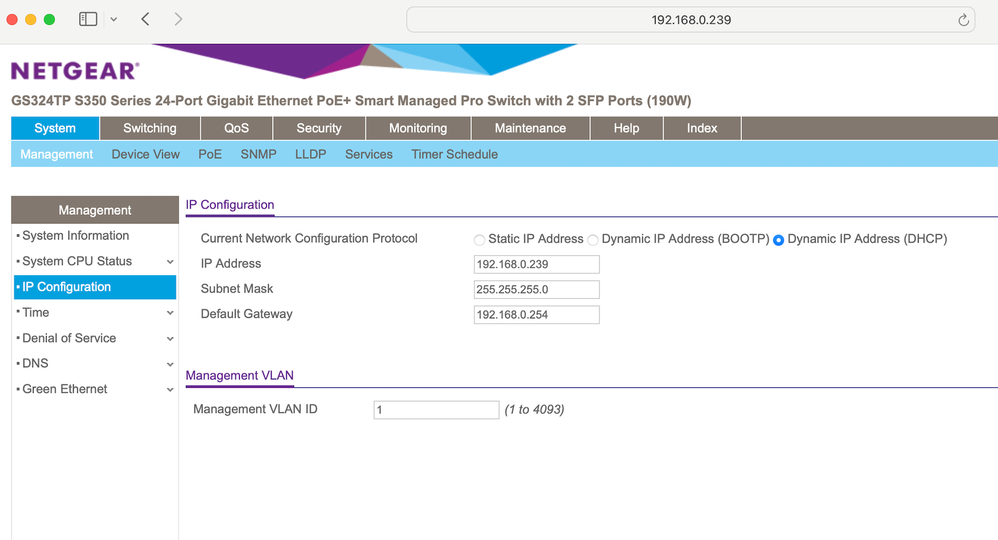
Task: Choose Dynamic IP Address (DHCP) radio button
Action: (779, 240)
